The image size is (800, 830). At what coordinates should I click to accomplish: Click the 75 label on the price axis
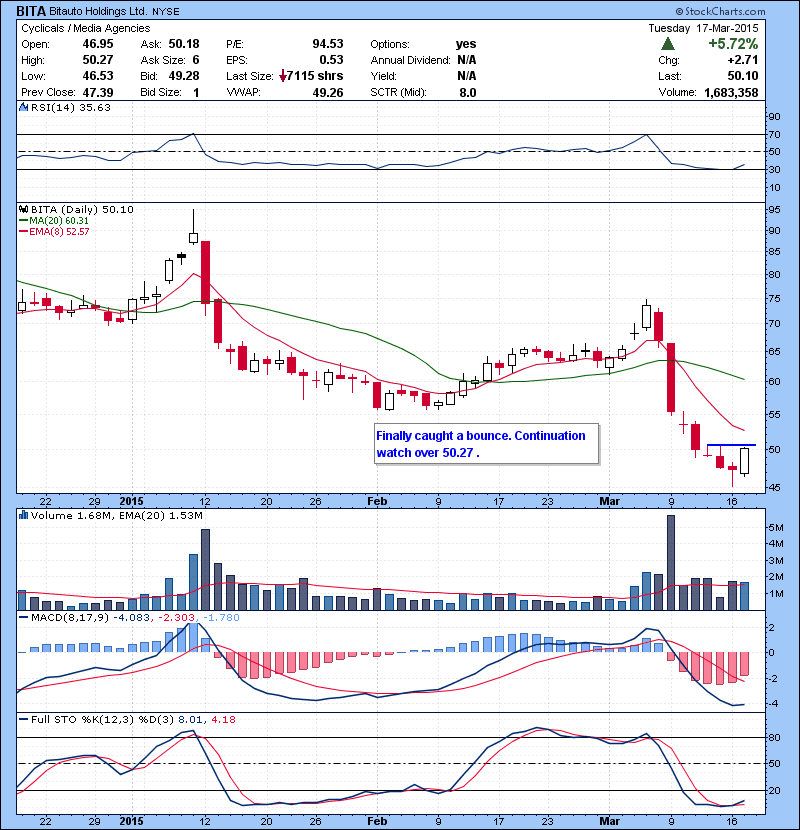tap(774, 299)
